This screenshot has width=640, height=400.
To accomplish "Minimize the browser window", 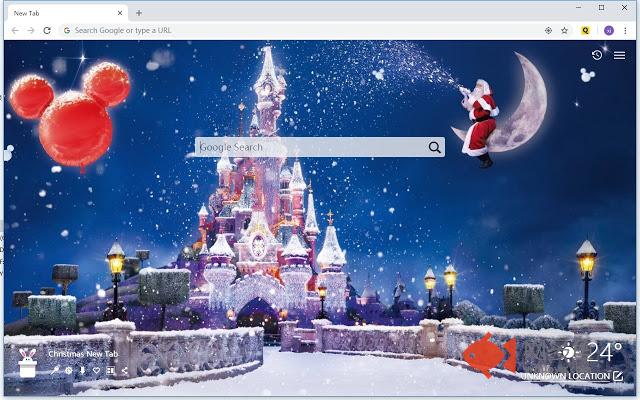I will (x=579, y=7).
